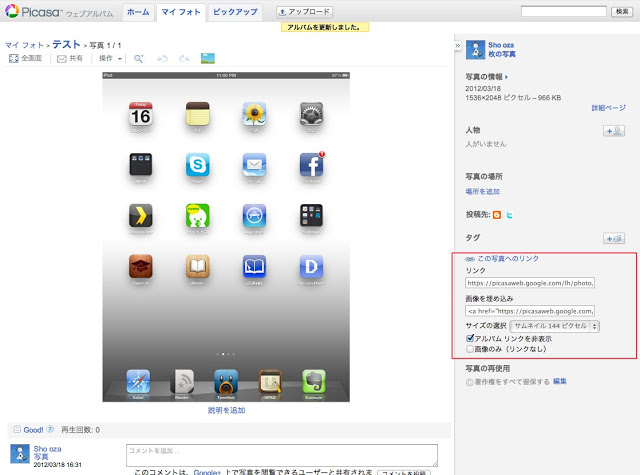Switch to the ホーム tab

(138, 12)
